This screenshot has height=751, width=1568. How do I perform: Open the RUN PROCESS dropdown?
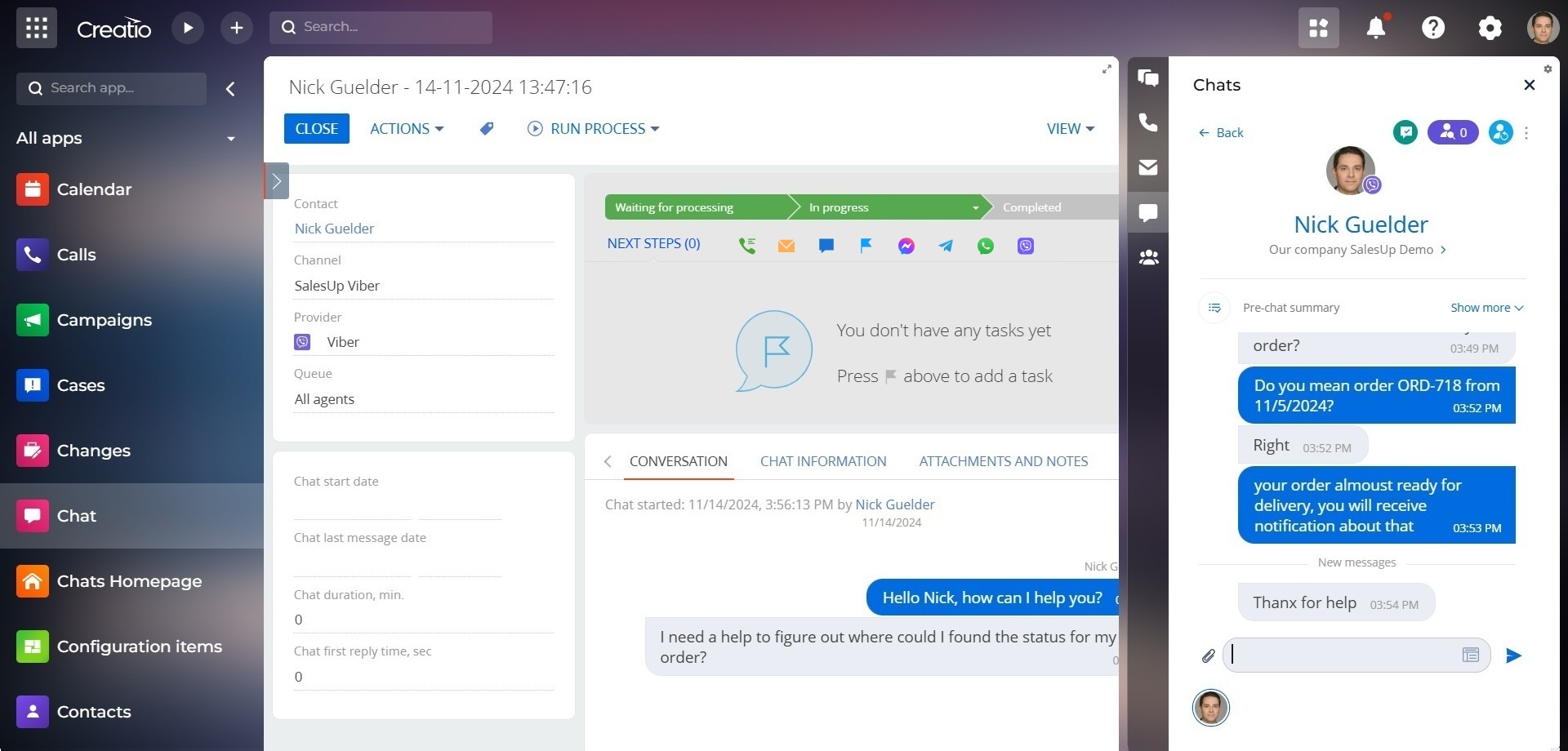[594, 129]
